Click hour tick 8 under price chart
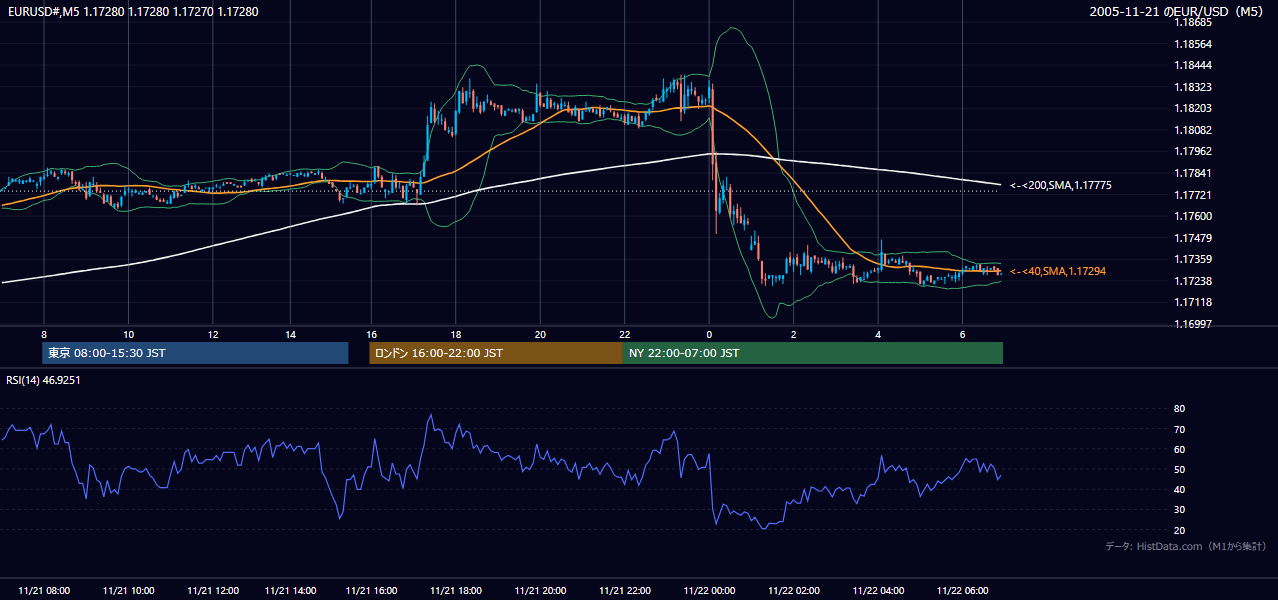The image size is (1278, 600). pos(44,334)
